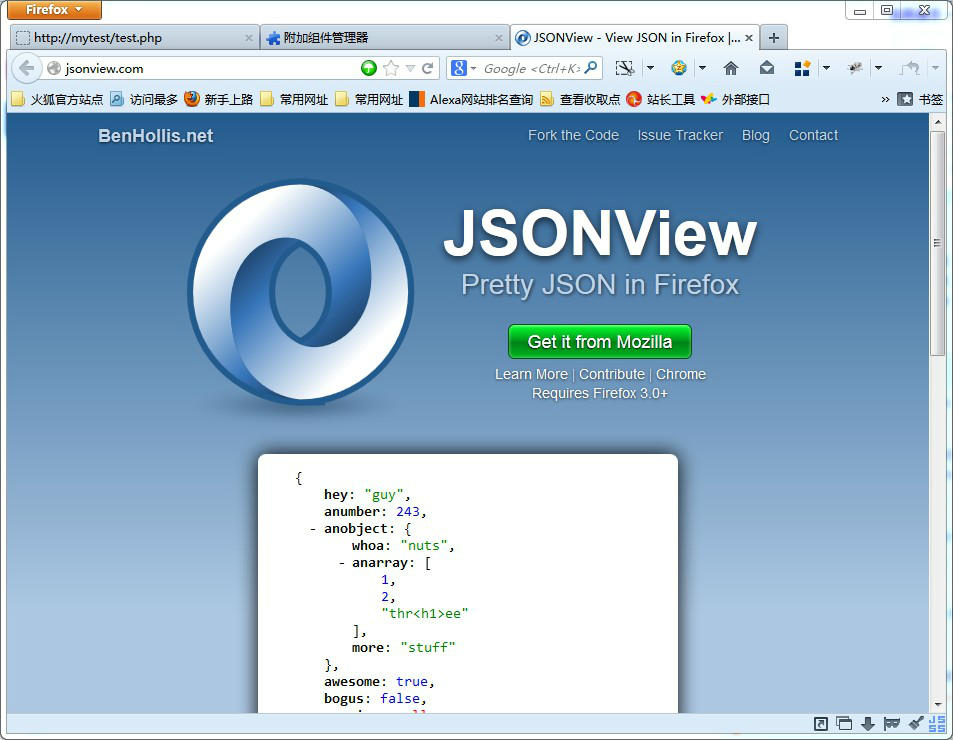This screenshot has height=740, width=953.
Task: Expand the dropdown beside the star badge icon
Action: coord(703,68)
